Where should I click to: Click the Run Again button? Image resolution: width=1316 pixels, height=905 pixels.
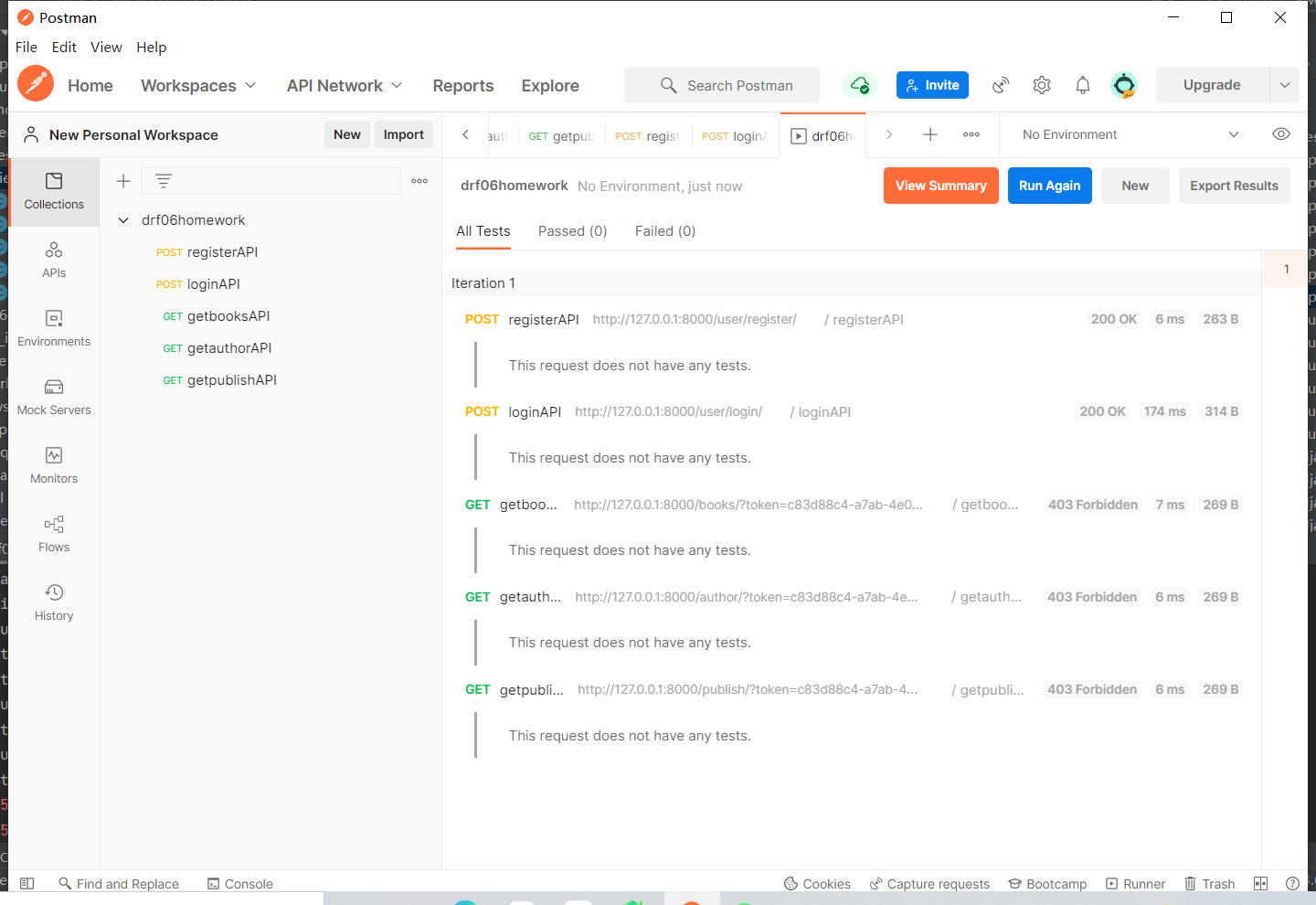[1050, 186]
